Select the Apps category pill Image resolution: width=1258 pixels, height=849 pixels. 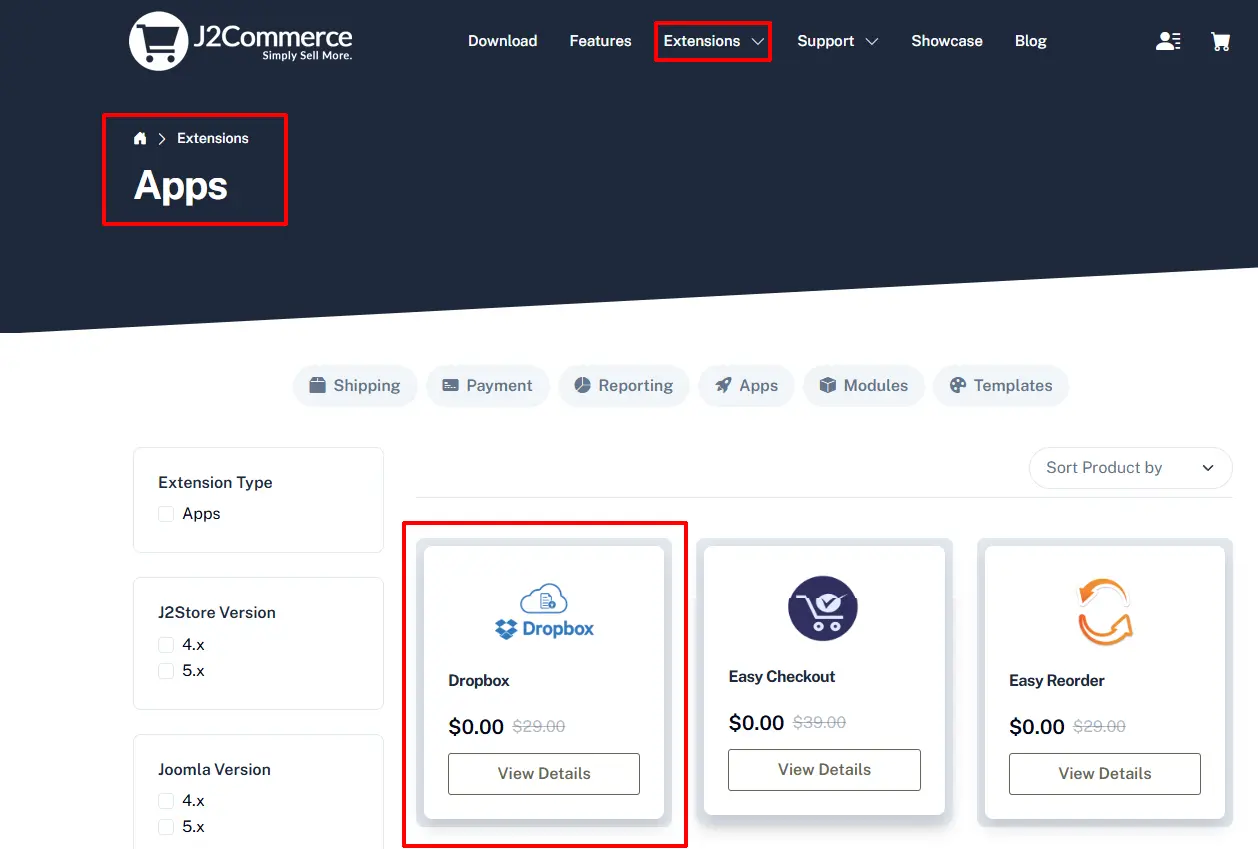746,385
